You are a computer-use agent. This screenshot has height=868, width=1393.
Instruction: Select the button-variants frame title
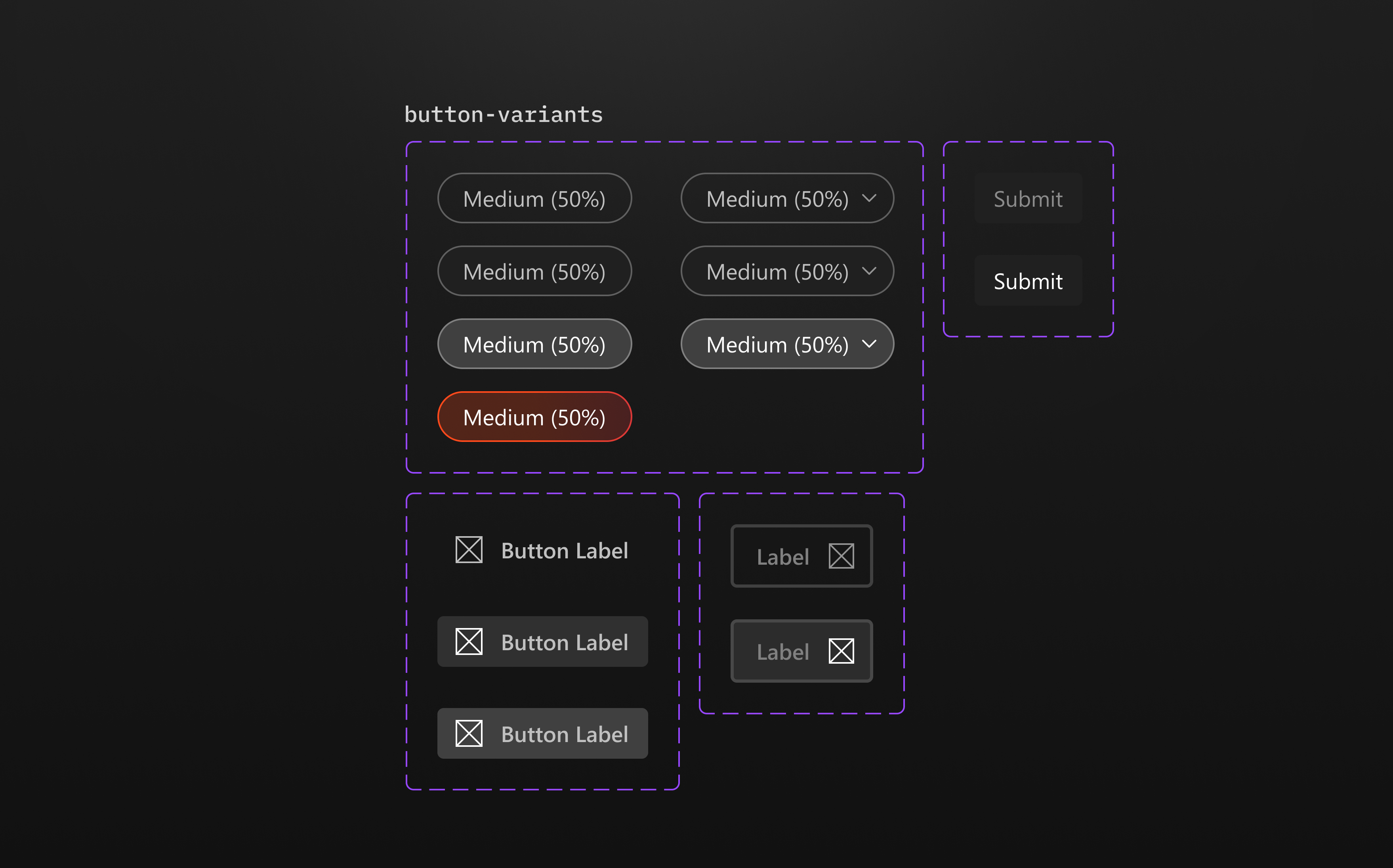point(504,115)
